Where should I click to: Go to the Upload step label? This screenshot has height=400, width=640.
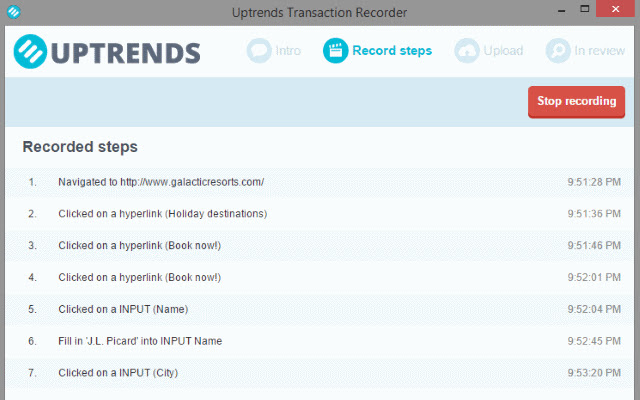tap(503, 51)
